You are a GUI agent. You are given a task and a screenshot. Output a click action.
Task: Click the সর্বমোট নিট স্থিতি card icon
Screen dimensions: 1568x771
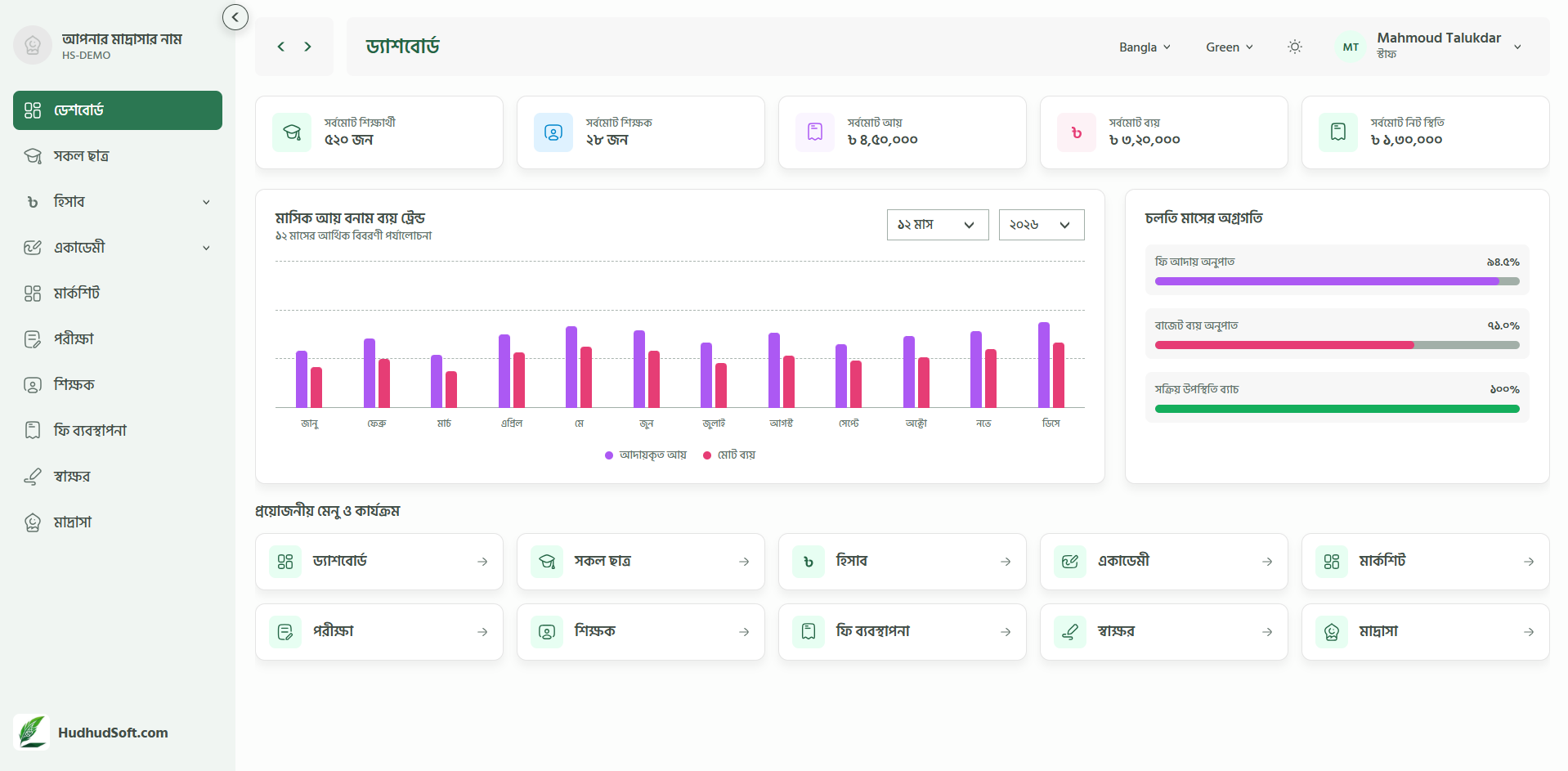pyautogui.click(x=1338, y=132)
